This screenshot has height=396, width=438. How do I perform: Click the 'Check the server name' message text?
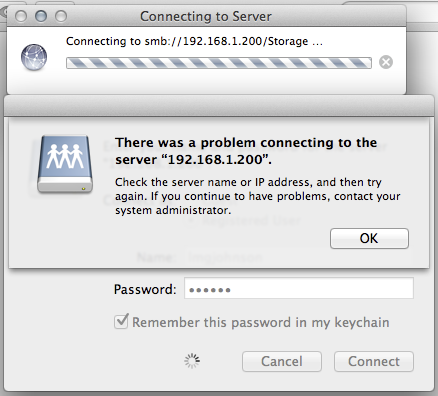(x=258, y=196)
